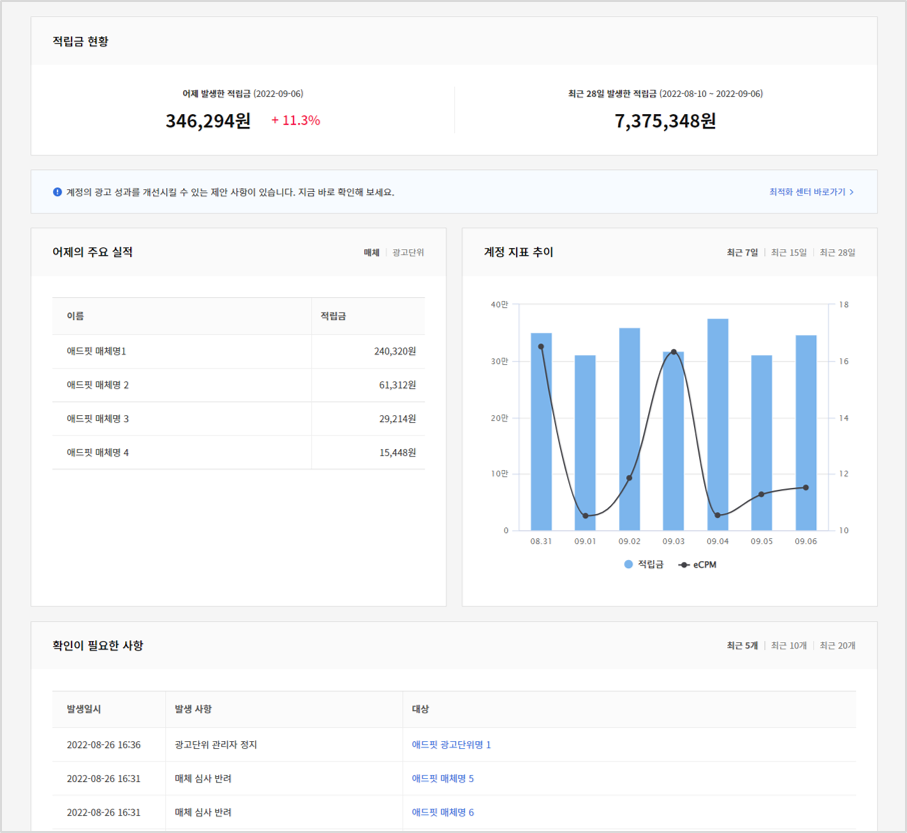Click the 09.02 x-axis date label
The height and width of the screenshot is (833, 907).
629,541
